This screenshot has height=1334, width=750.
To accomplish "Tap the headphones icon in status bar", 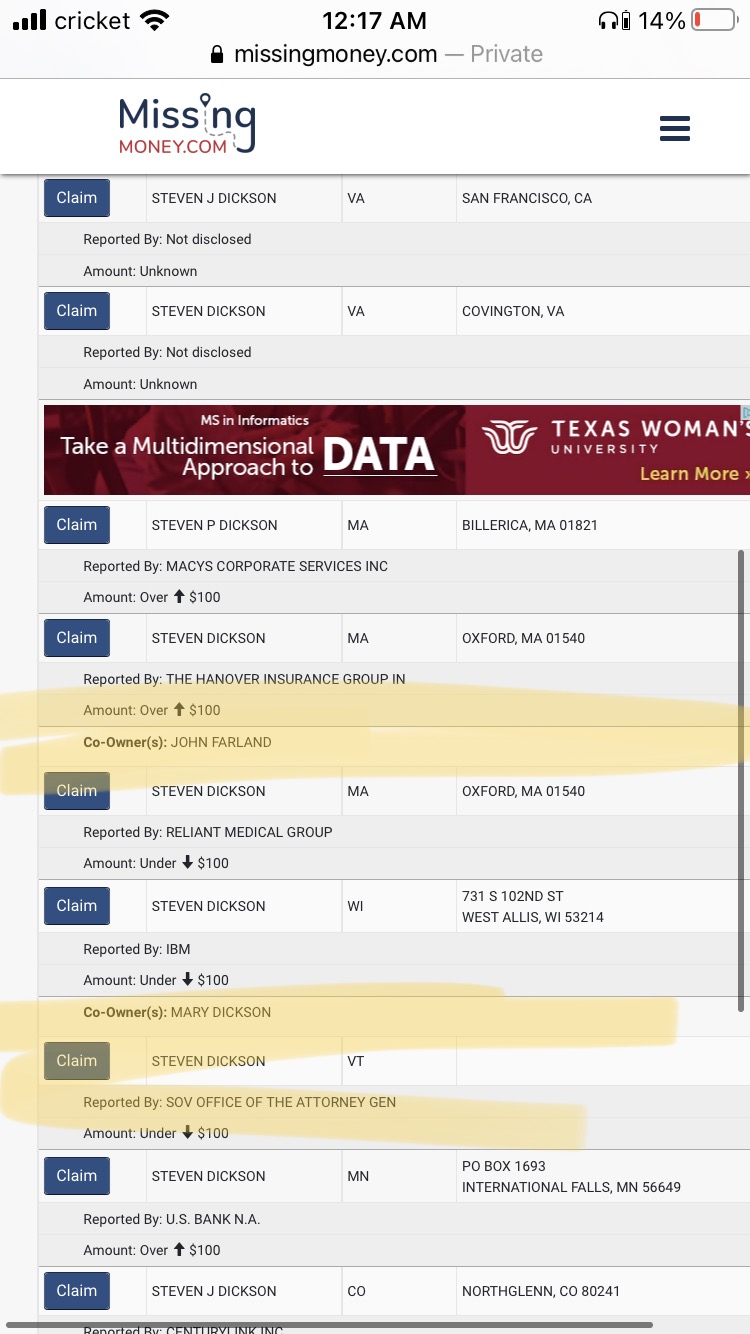I will 606,20.
